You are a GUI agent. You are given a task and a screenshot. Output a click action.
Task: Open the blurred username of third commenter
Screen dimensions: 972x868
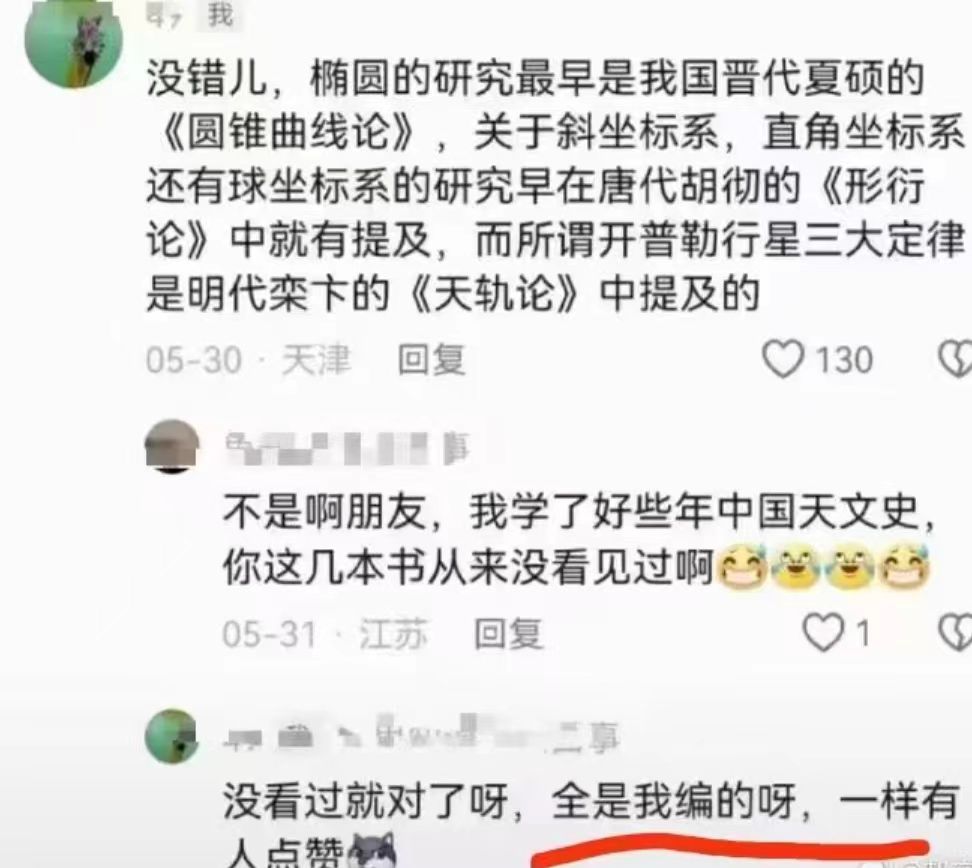click(x=422, y=737)
